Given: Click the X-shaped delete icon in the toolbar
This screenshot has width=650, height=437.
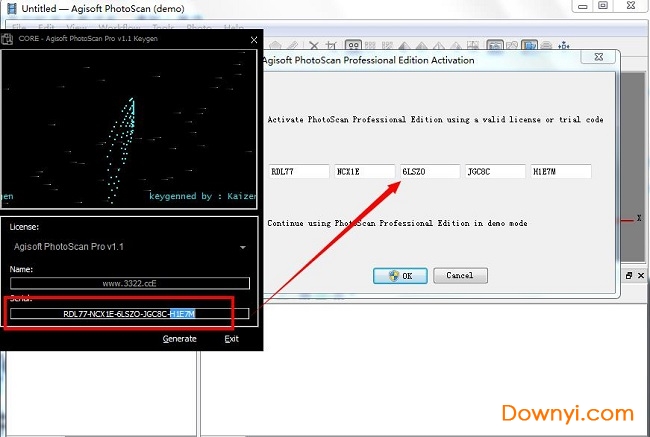Looking at the screenshot, I should (x=314, y=45).
